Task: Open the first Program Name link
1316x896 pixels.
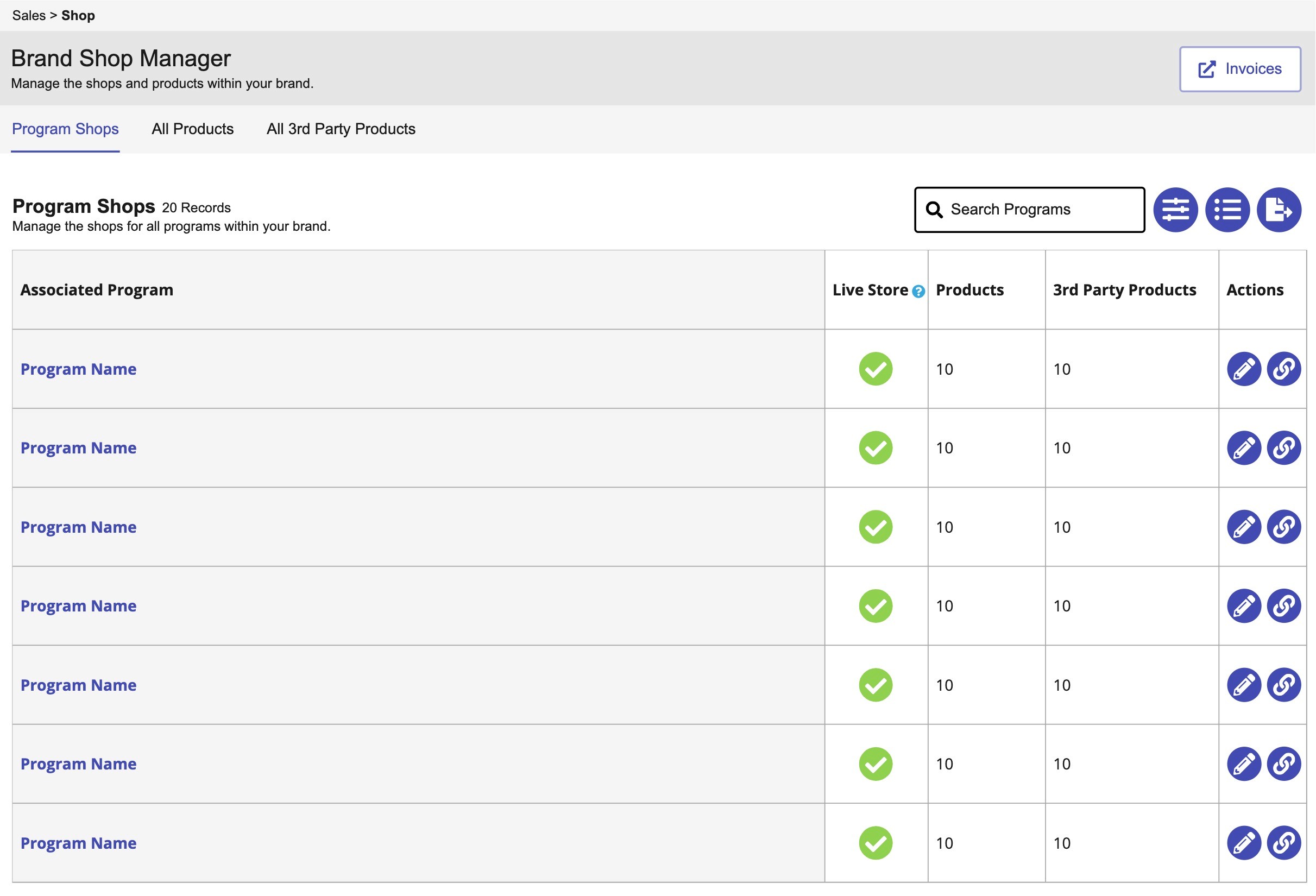Action: (78, 369)
